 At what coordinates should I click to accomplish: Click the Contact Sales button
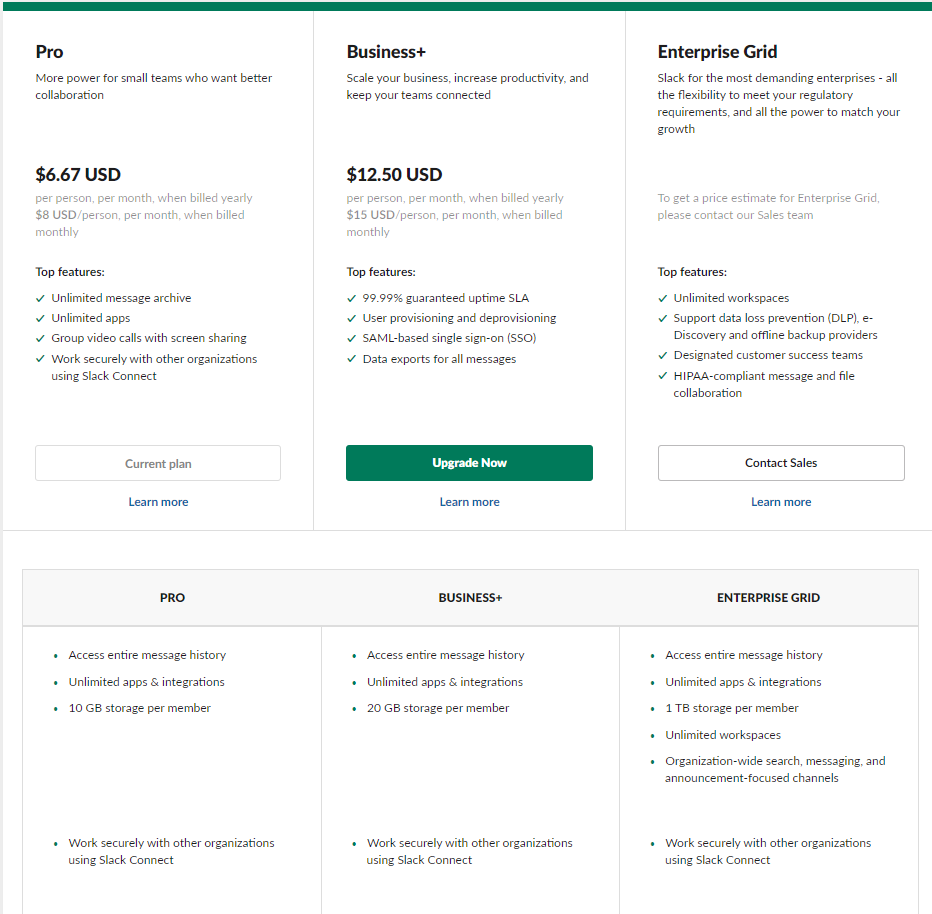[781, 463]
